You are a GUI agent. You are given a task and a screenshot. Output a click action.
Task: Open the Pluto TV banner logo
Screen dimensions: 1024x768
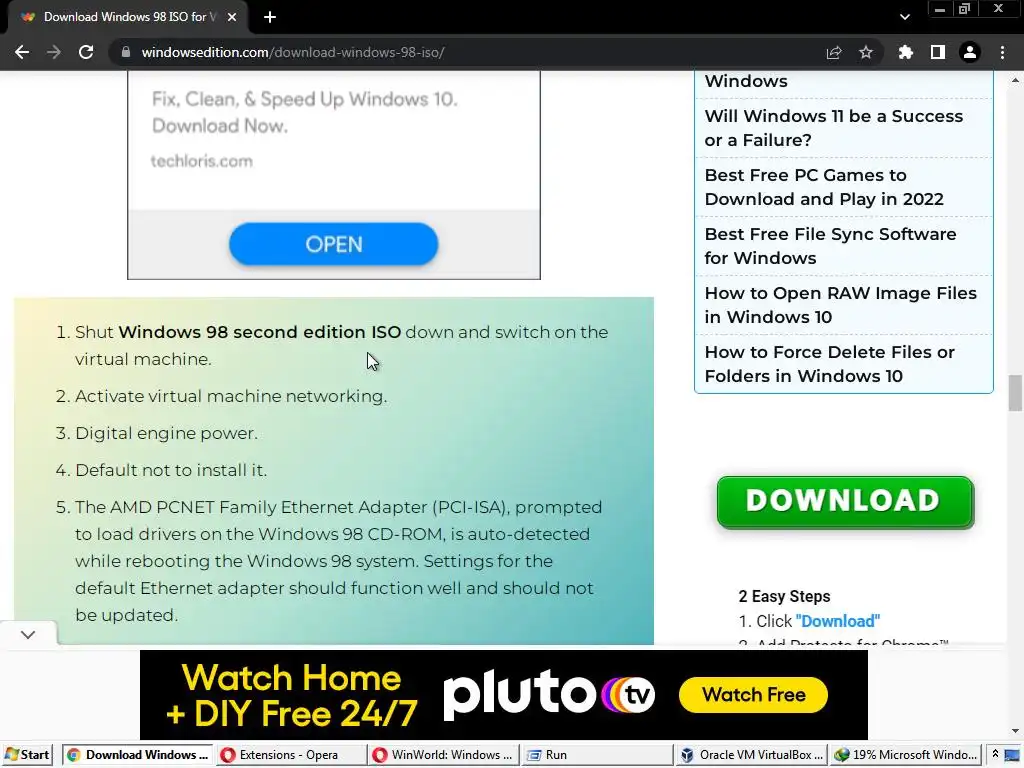[x=549, y=694]
